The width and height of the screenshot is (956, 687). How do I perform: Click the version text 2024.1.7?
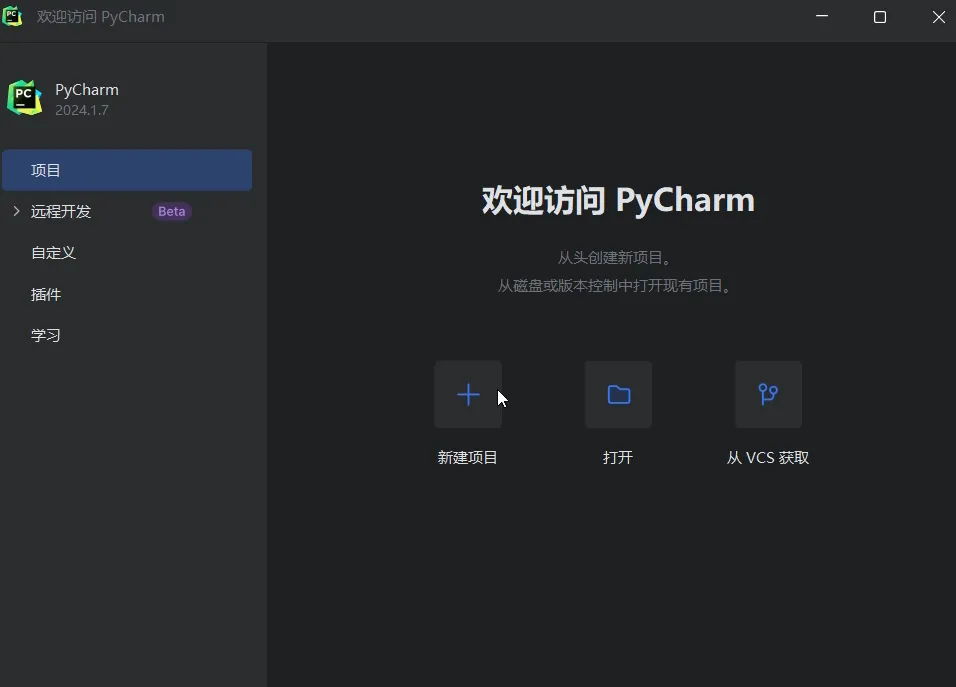[82, 110]
